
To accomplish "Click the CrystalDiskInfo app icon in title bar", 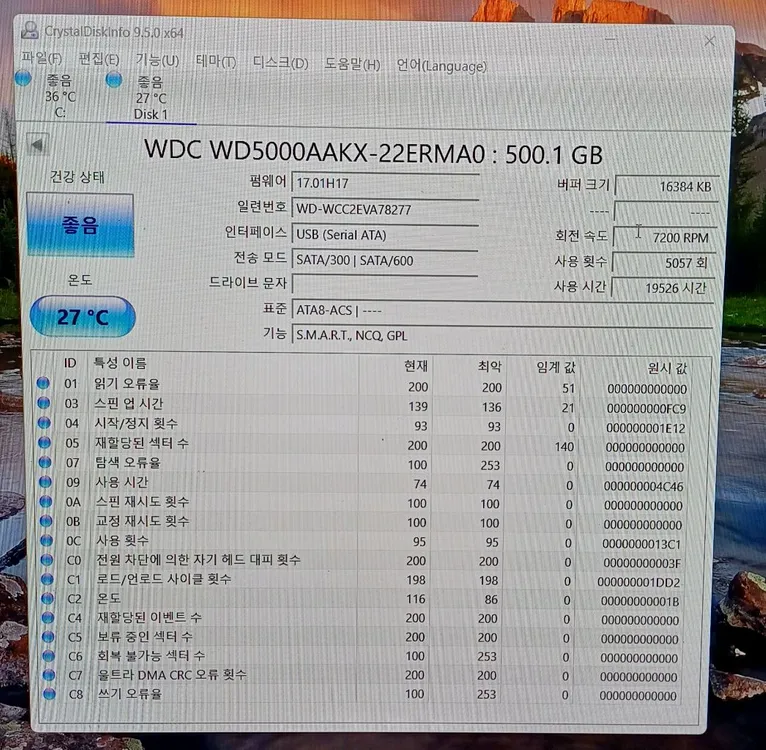I will pos(29,30).
